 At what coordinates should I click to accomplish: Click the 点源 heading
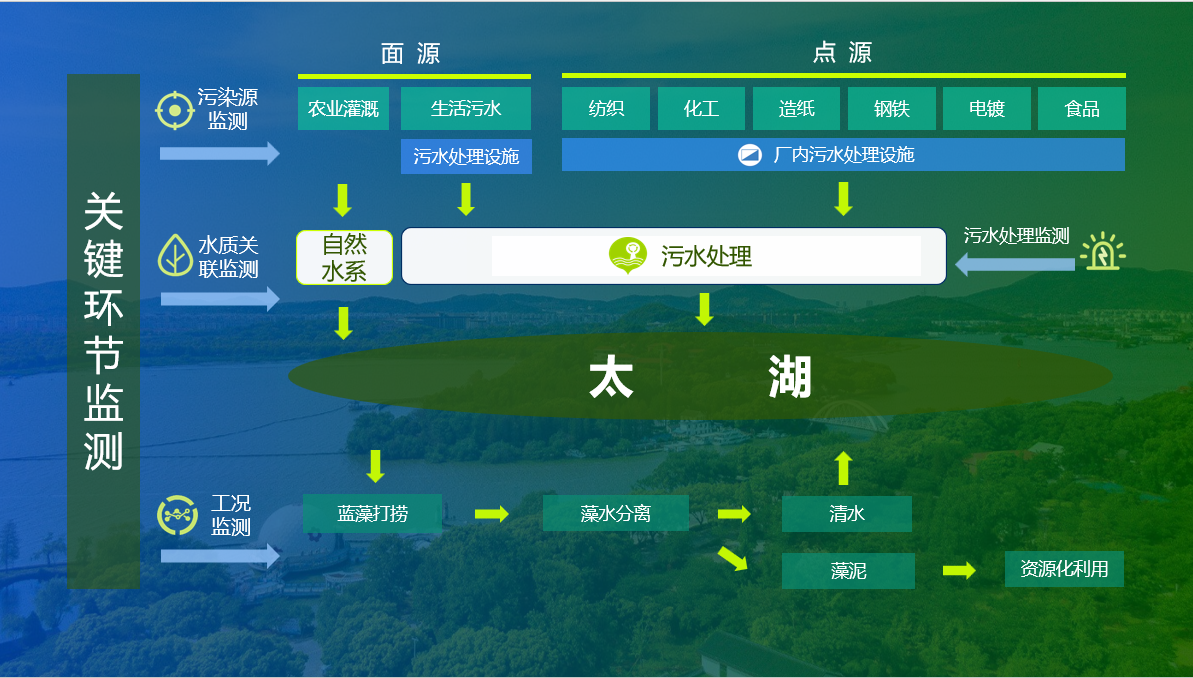point(843,53)
